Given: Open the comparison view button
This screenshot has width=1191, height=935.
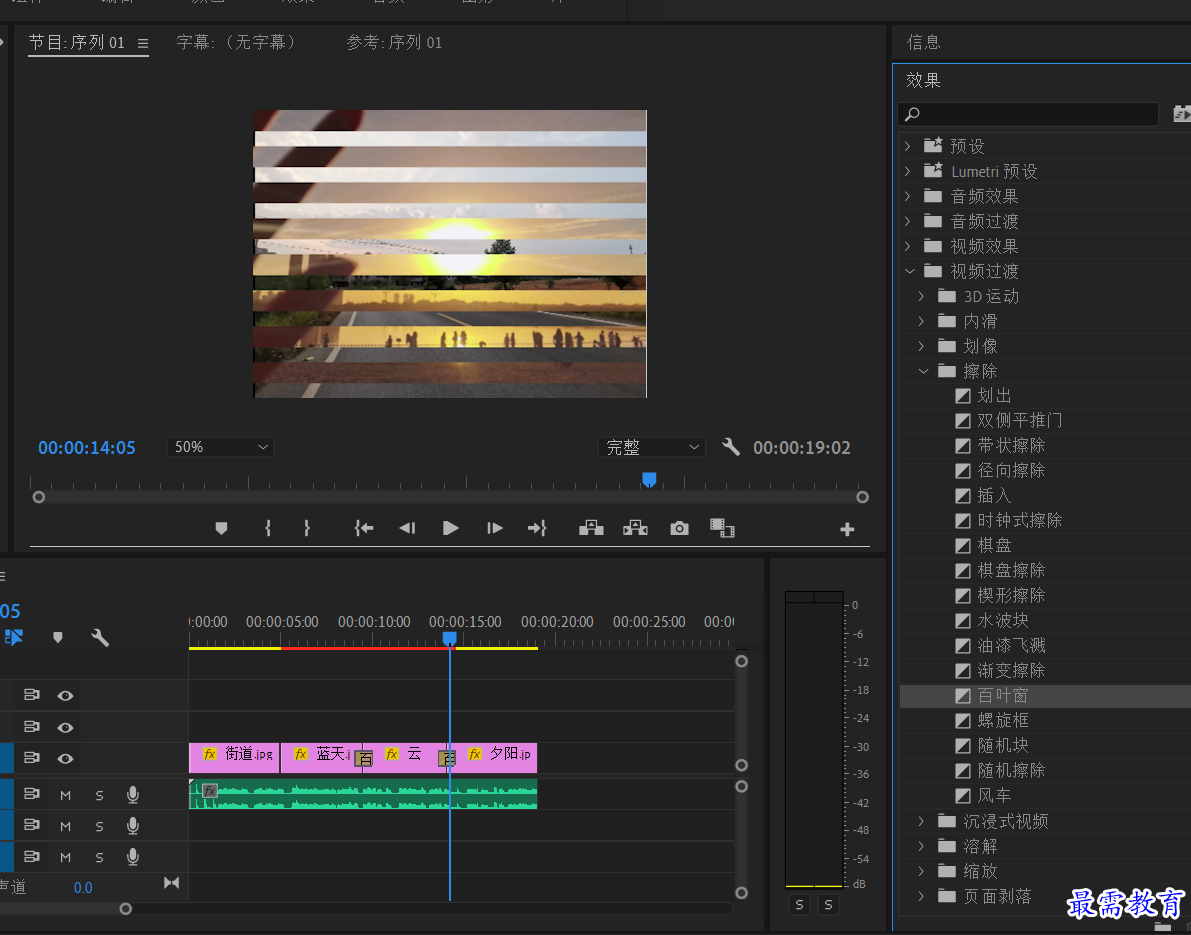Looking at the screenshot, I should pyautogui.click(x=722, y=528).
